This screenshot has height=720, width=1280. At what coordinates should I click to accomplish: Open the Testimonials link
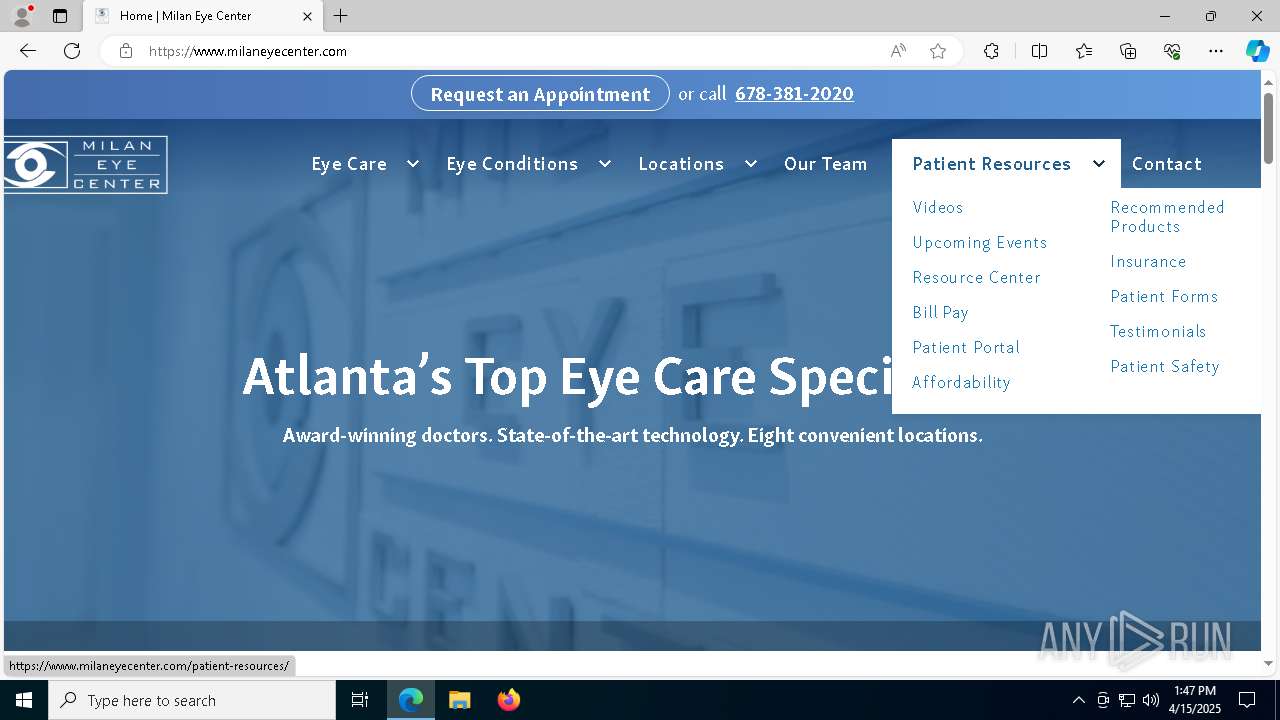[1158, 331]
